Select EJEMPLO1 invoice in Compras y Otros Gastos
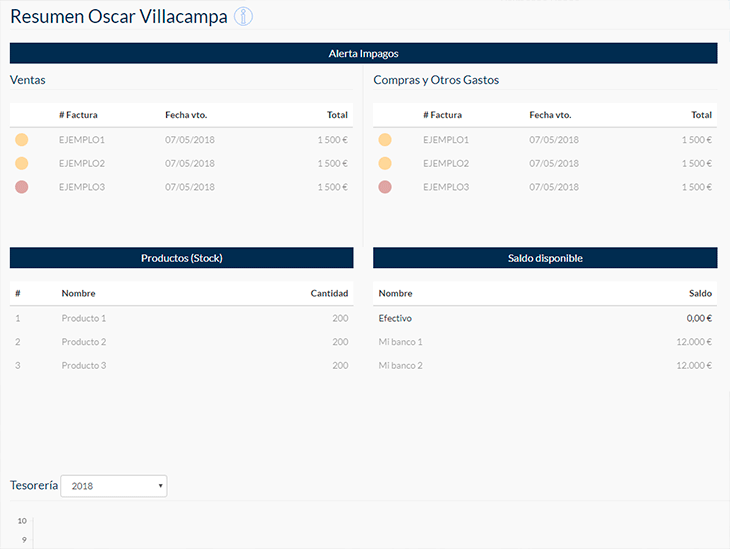Viewport: 730px width, 549px height. click(446, 140)
